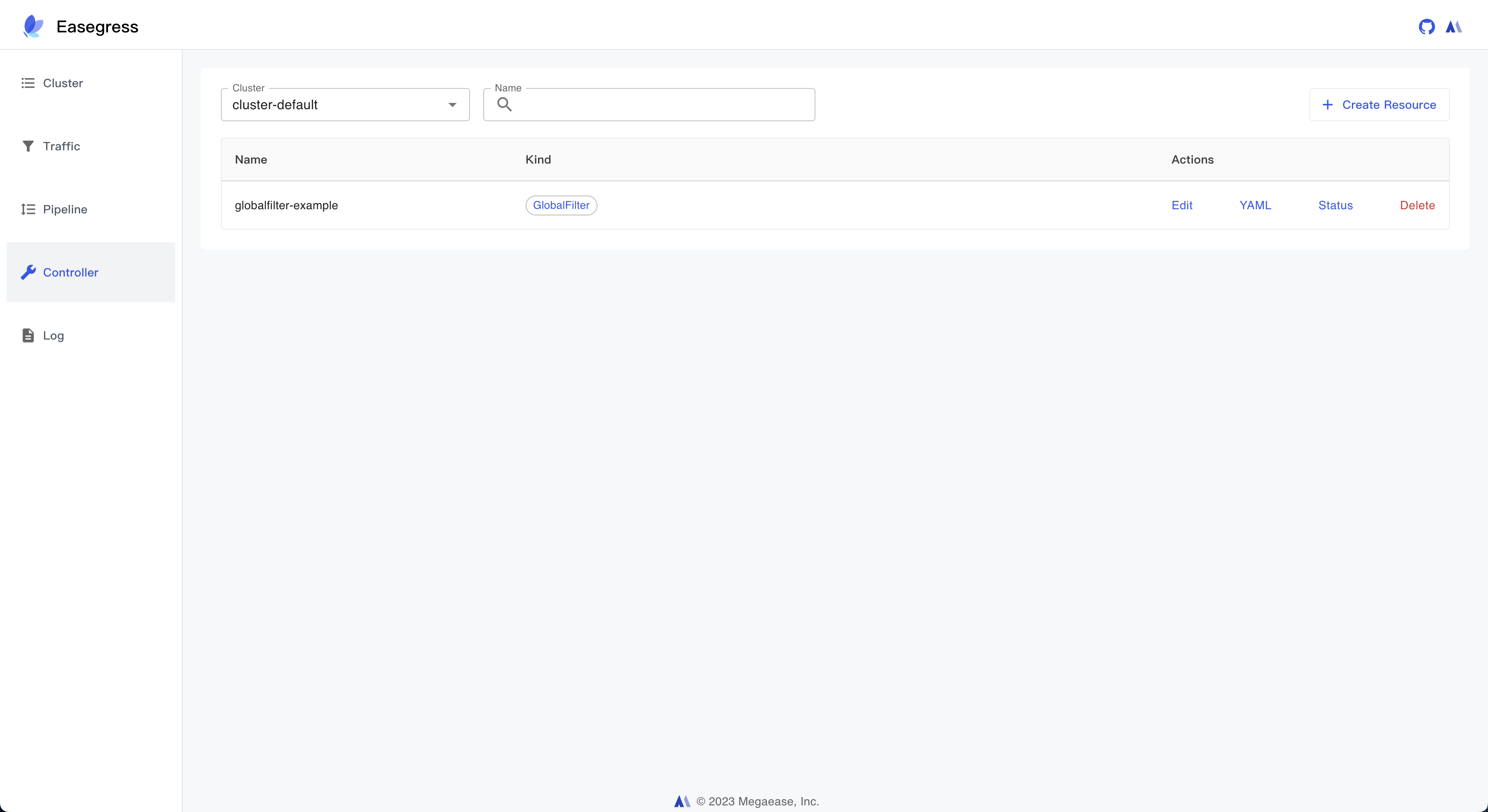1488x812 pixels.
Task: Click the Log document icon
Action: pyautogui.click(x=28, y=335)
